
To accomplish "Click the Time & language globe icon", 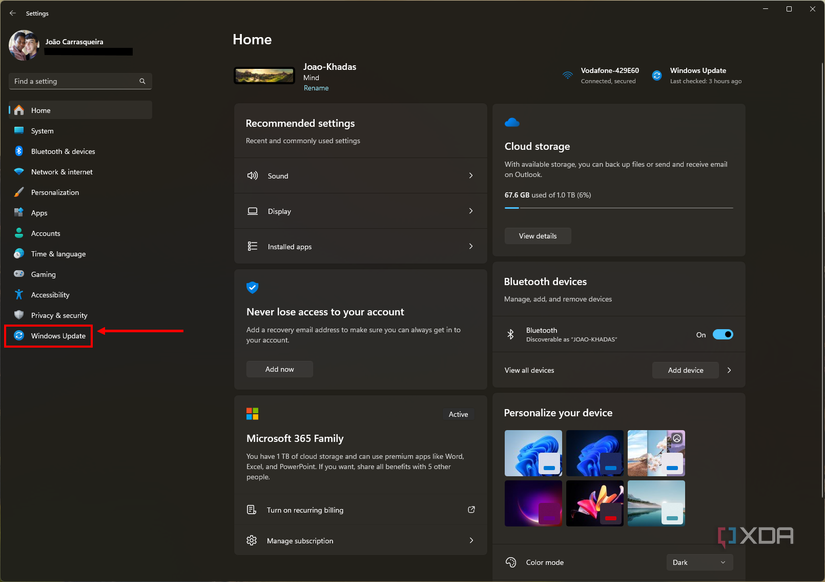I will (x=19, y=254).
